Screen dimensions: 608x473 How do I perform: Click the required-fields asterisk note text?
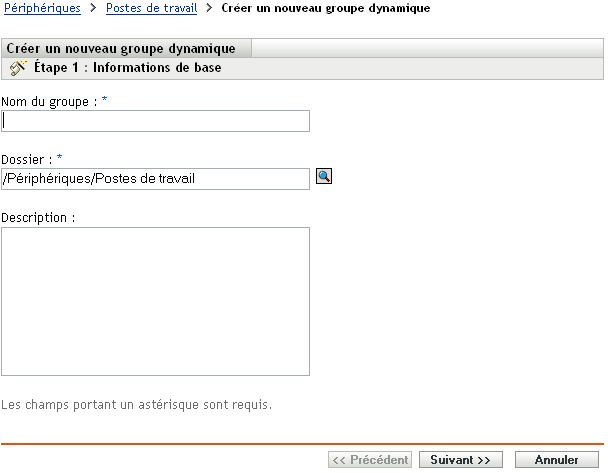pyautogui.click(x=136, y=406)
